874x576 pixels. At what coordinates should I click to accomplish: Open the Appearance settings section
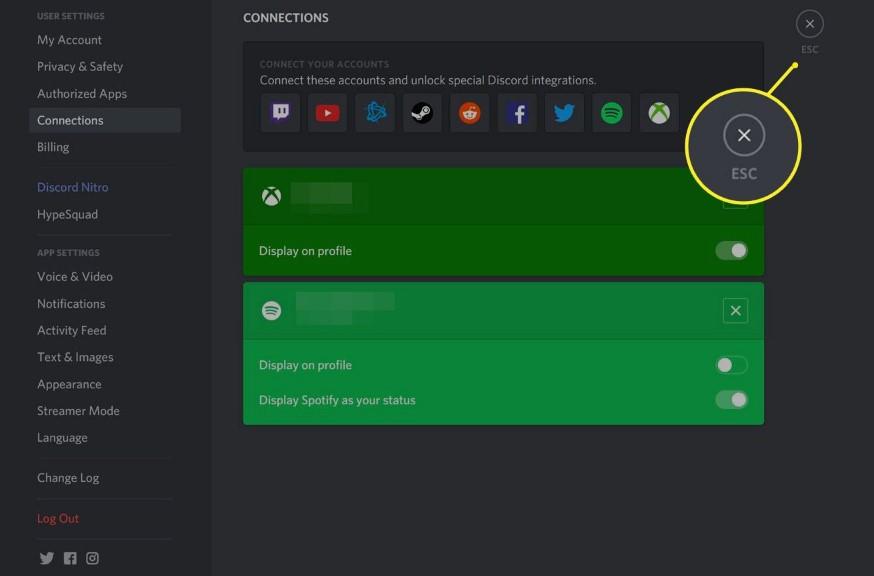coord(70,383)
